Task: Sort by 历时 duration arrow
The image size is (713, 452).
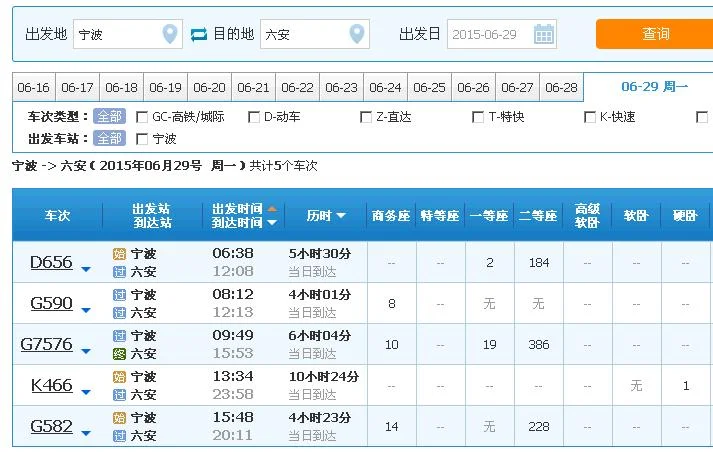Action: tap(341, 216)
